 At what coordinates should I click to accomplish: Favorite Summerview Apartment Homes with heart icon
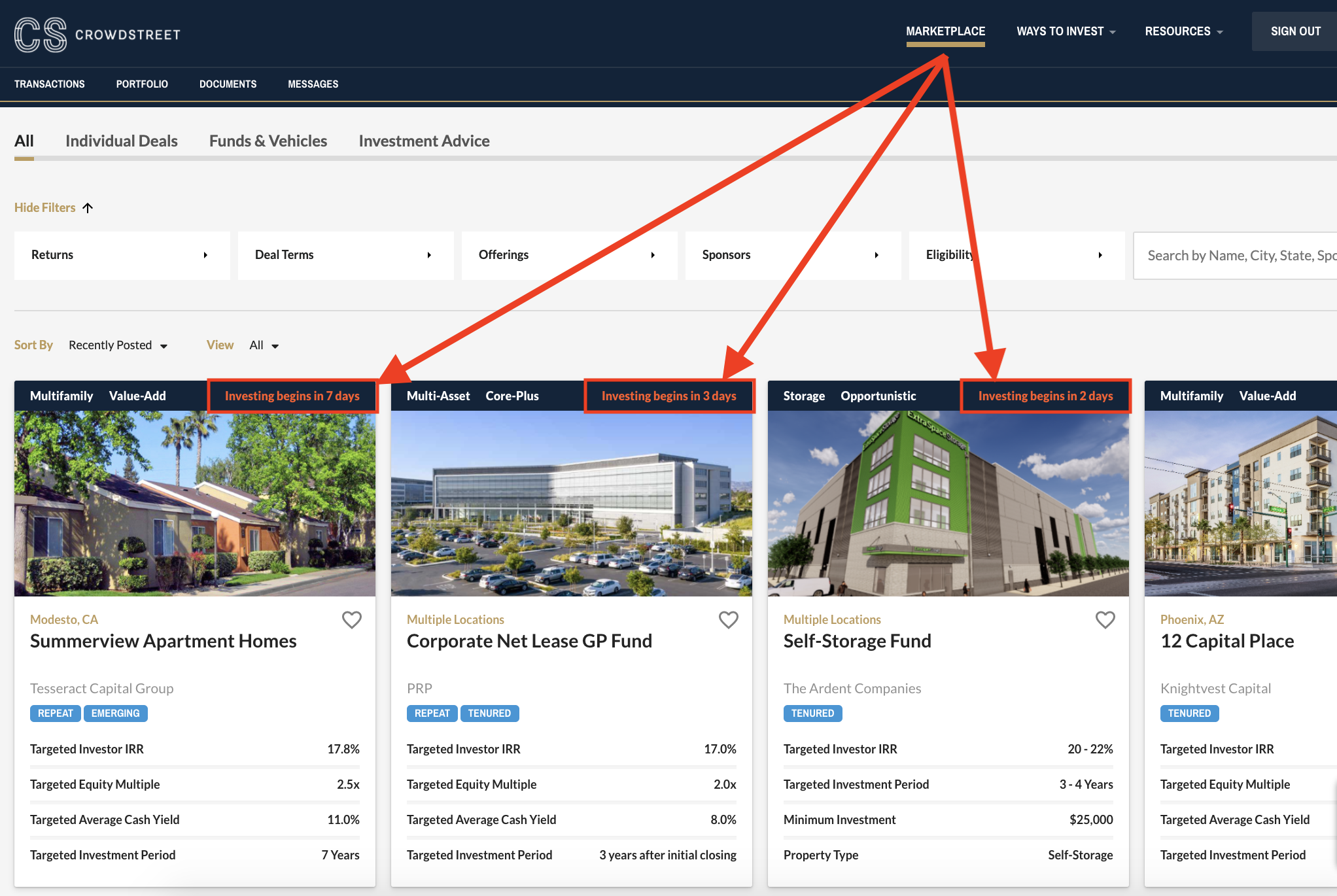[352, 619]
